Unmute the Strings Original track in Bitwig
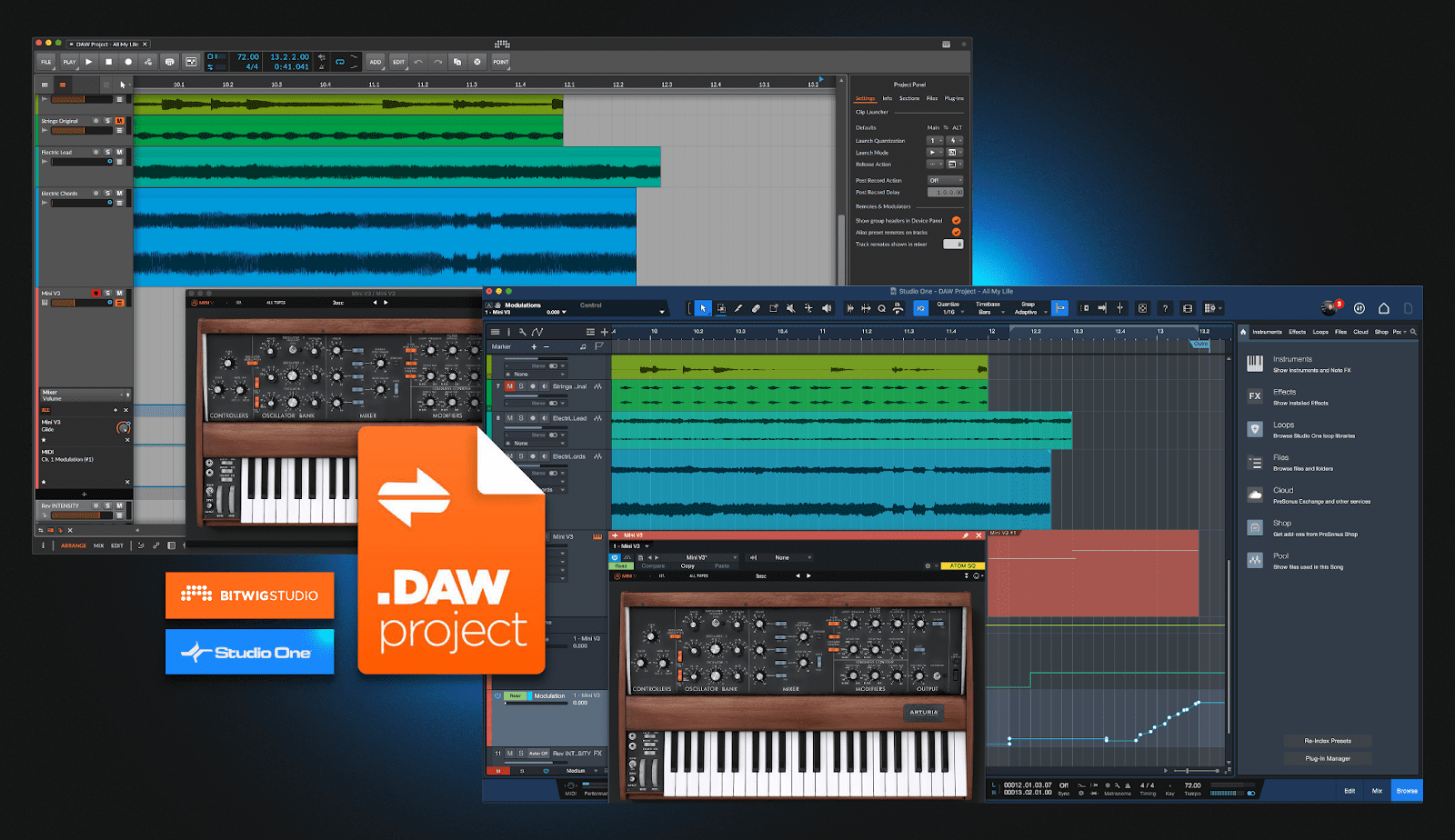The image size is (1455, 840). (119, 121)
